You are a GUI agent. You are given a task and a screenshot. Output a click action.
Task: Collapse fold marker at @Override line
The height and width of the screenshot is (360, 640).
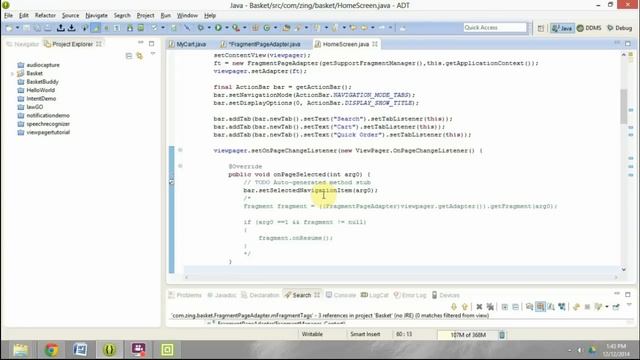tap(180, 166)
